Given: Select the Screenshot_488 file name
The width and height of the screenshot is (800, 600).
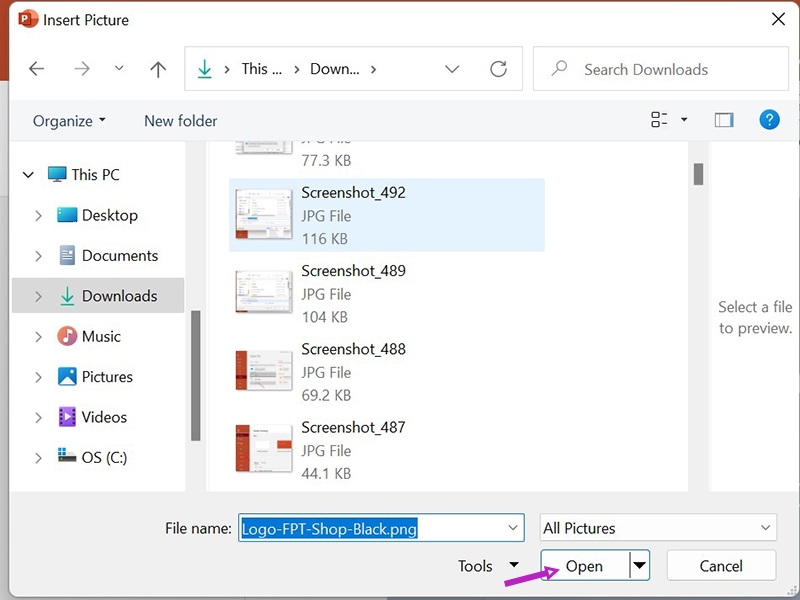Looking at the screenshot, I should coord(353,349).
